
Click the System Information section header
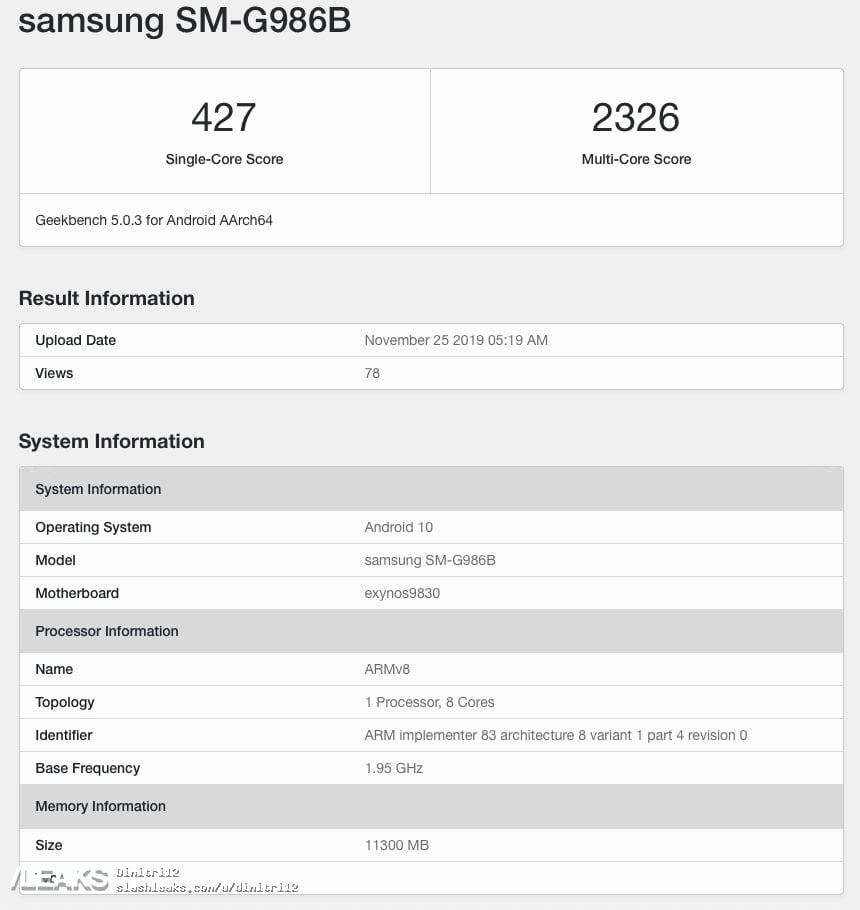pyautogui.click(x=111, y=441)
